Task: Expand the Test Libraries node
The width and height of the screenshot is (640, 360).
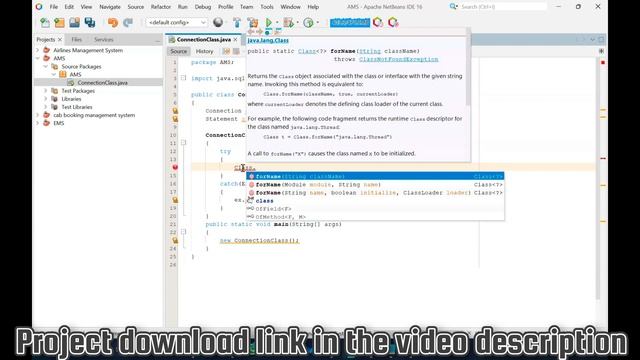Action: tap(46, 107)
